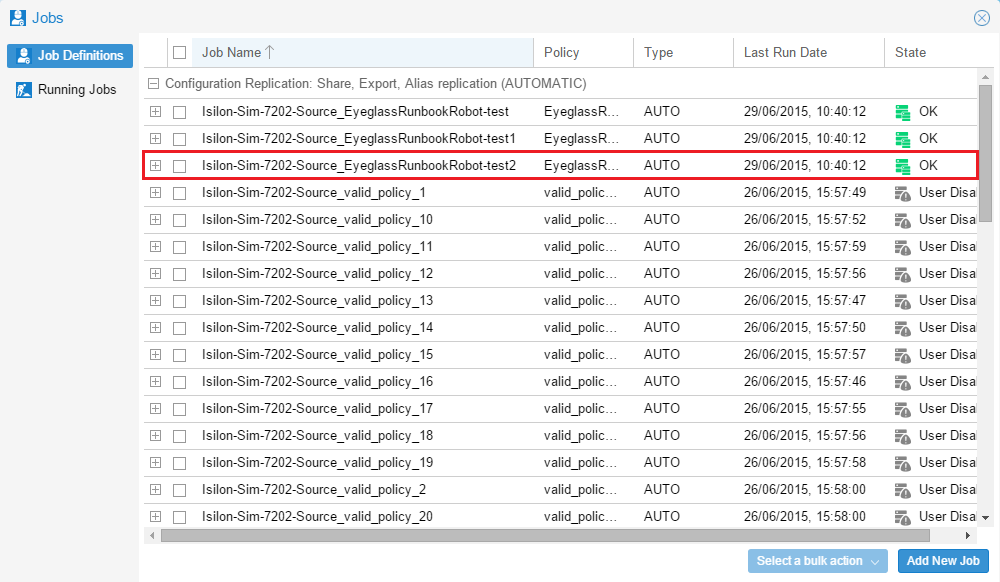Click OK state icon for EyeglassRunbookRobot-test
Image resolution: width=1000 pixels, height=582 pixels.
click(902, 112)
